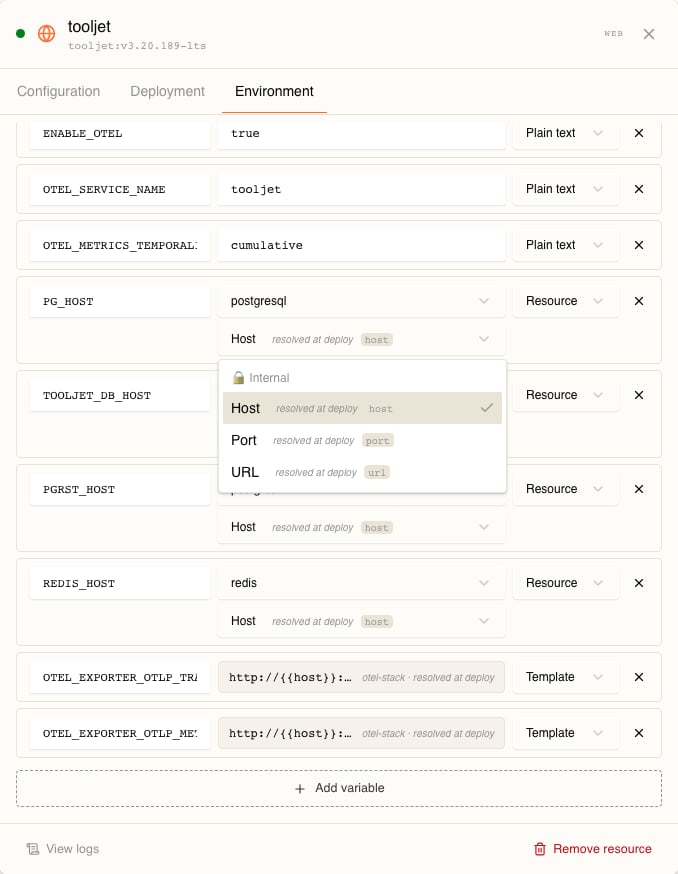This screenshot has width=678, height=874.
Task: Click the WEB label in header
Action: 613,33
